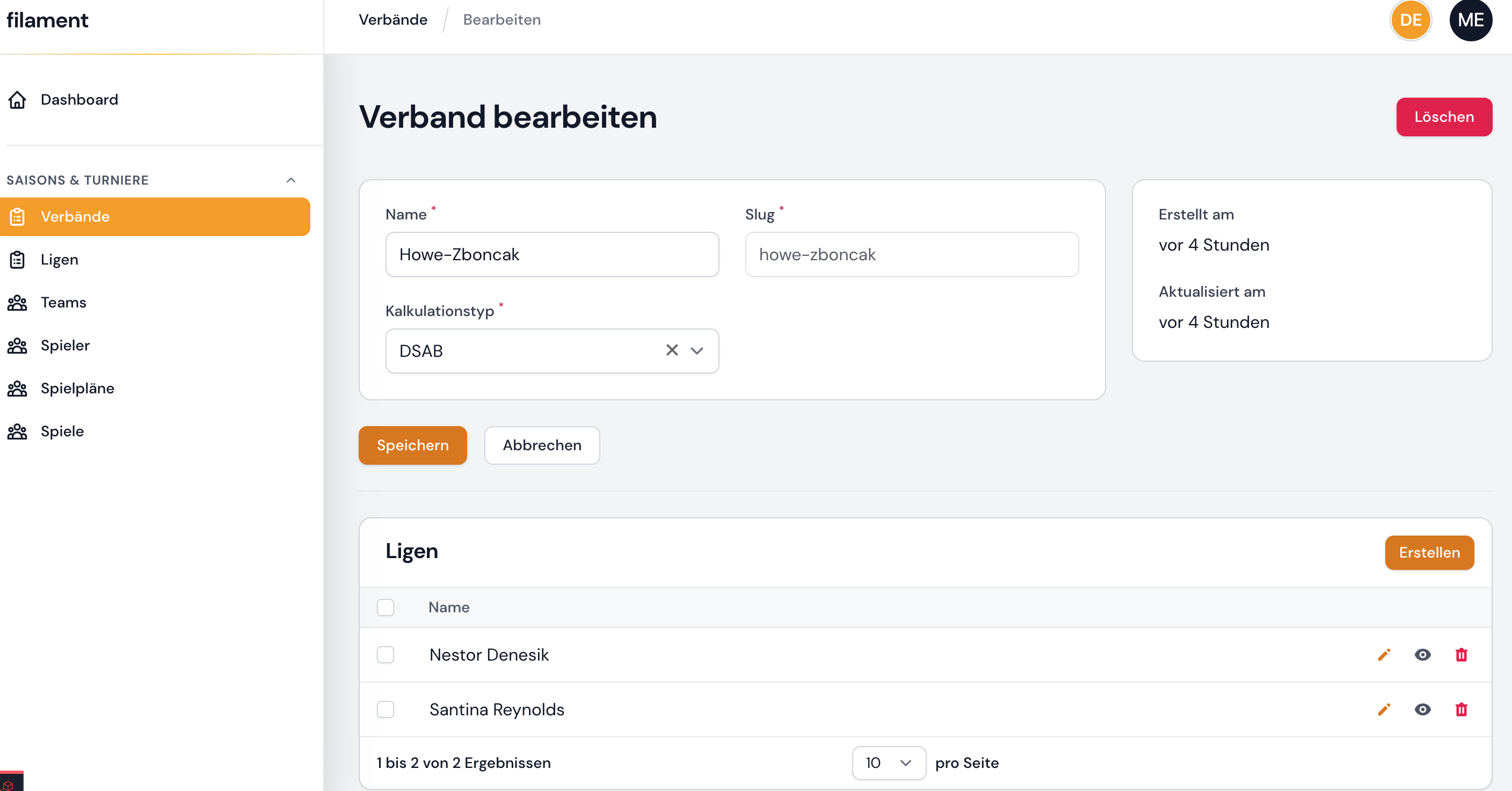Click the Teams people icon
The image size is (1512, 791).
pyautogui.click(x=17, y=302)
